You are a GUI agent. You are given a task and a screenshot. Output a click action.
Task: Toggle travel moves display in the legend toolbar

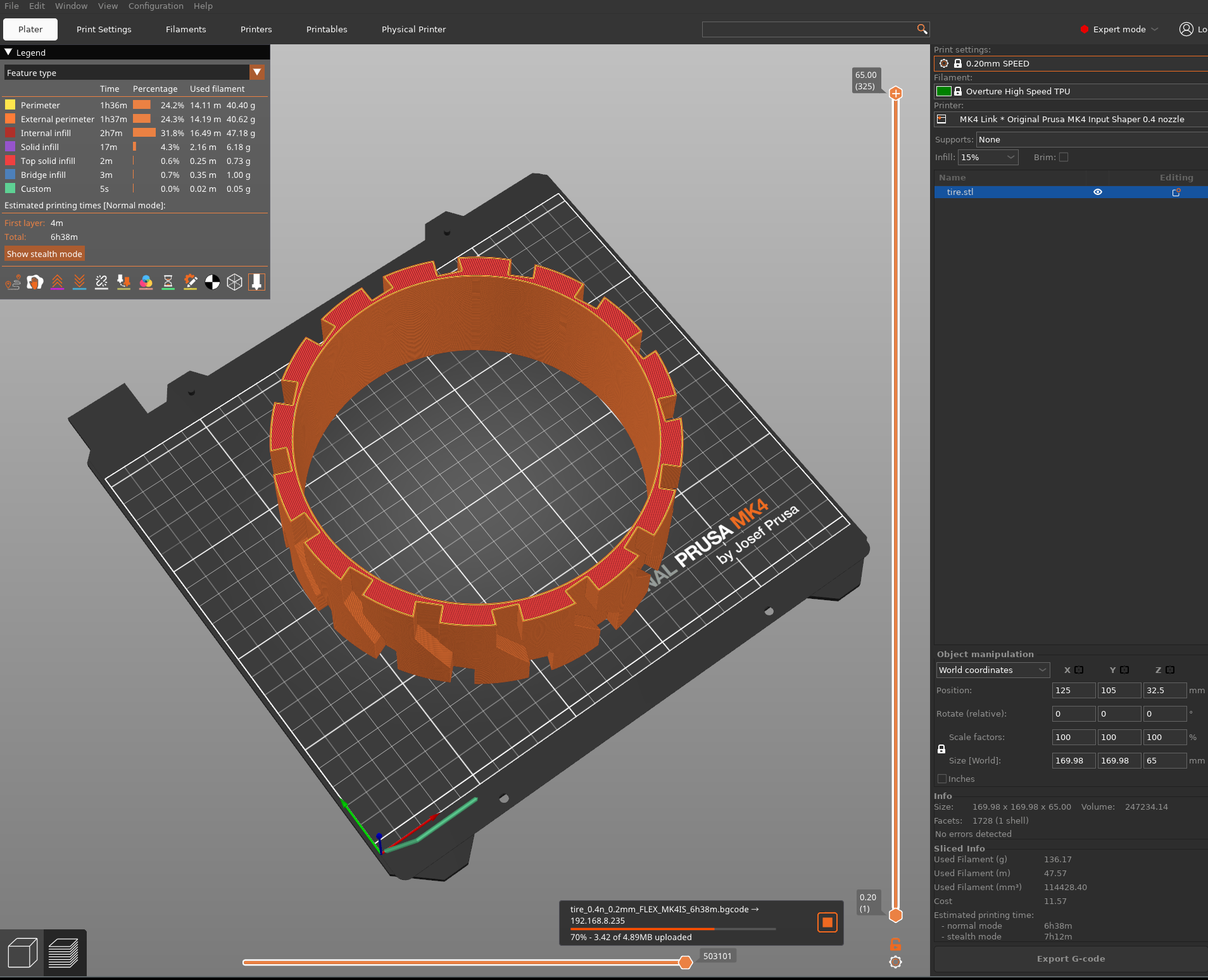coord(13,282)
